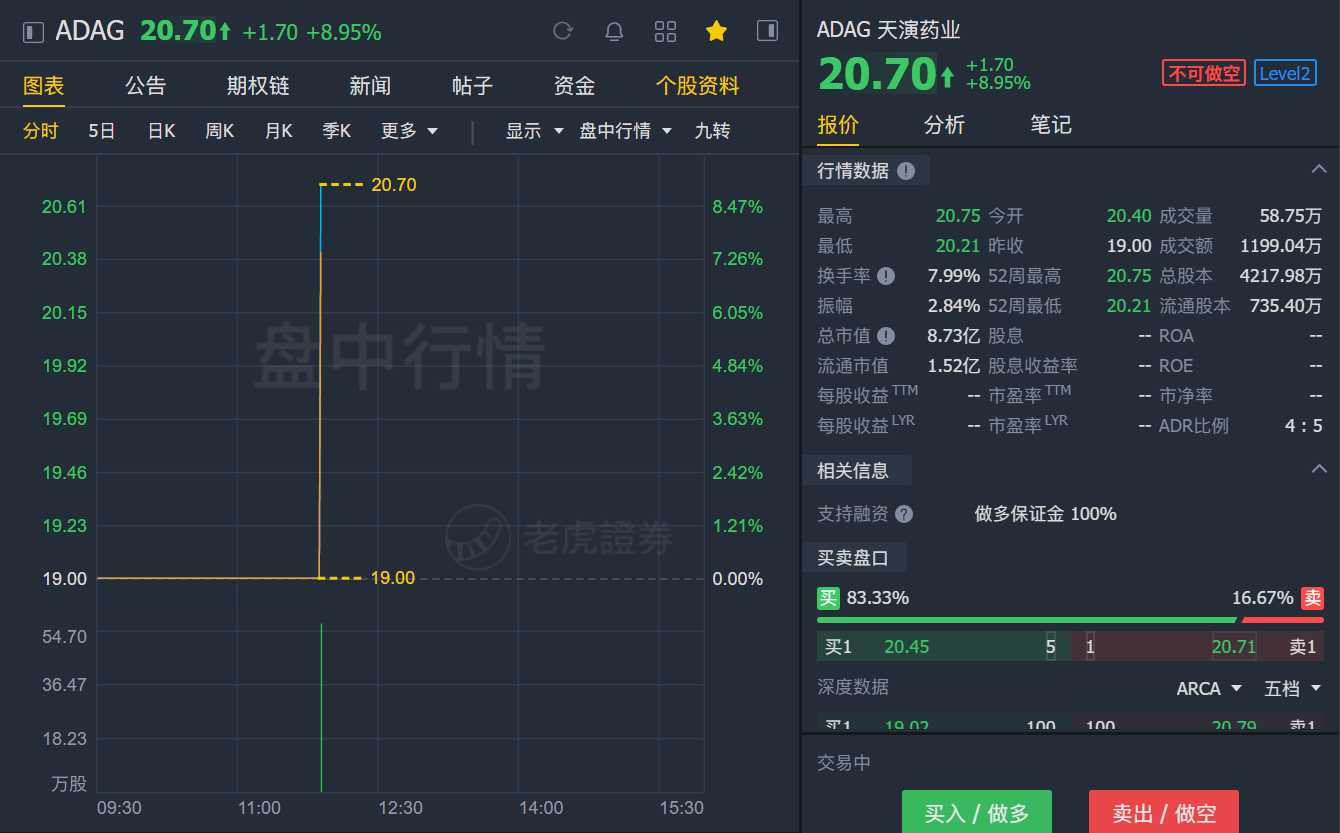Switch to the 笔记 tab
The height and width of the screenshot is (833, 1340).
pos(1051,124)
